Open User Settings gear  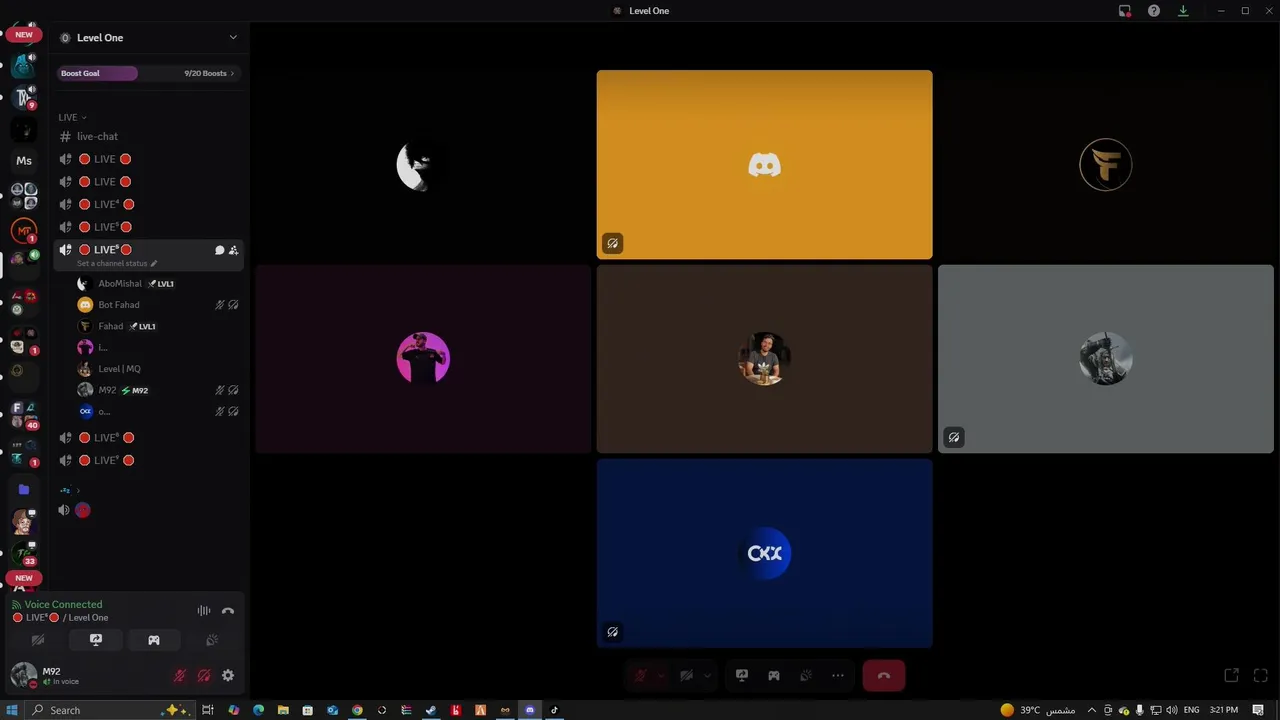coord(228,676)
